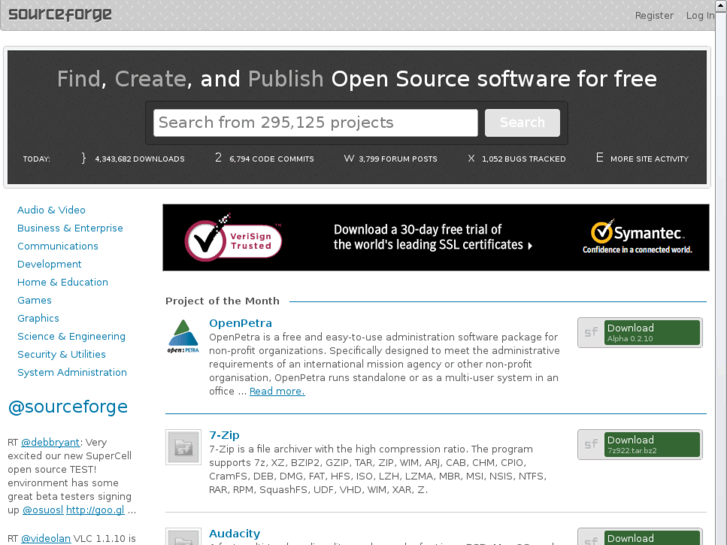Open the 7-Zip project title
The height and width of the screenshot is (545, 727).
coord(224,435)
